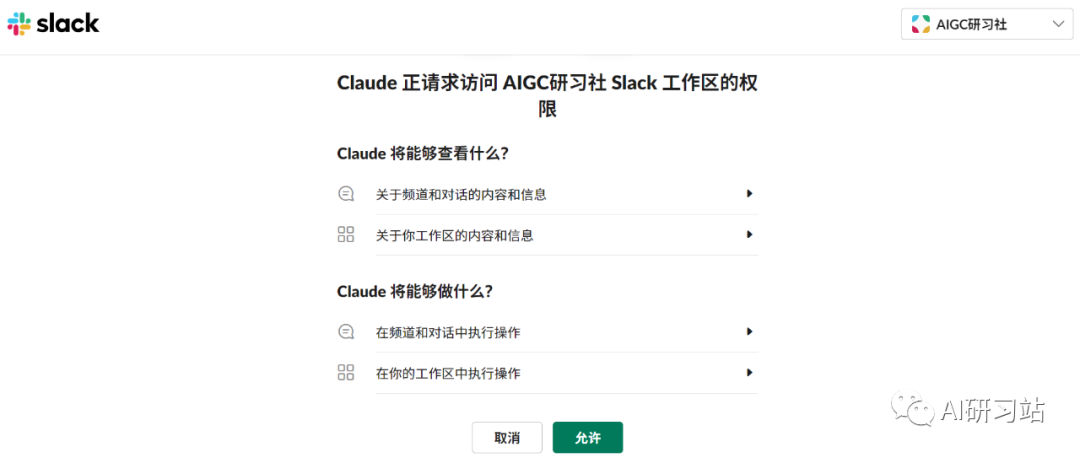Click chat bubble icon beside 关于频道和对话的内容和信息
This screenshot has height=458, width=1080.
click(346, 194)
